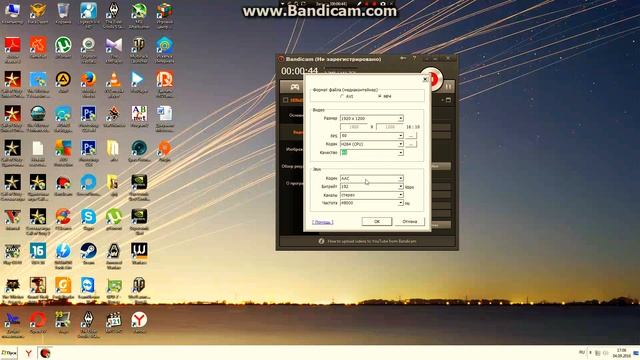This screenshot has width=640, height=360.
Task: Open the ABC font desktop shortcut
Action: pyautogui.click(x=139, y=116)
